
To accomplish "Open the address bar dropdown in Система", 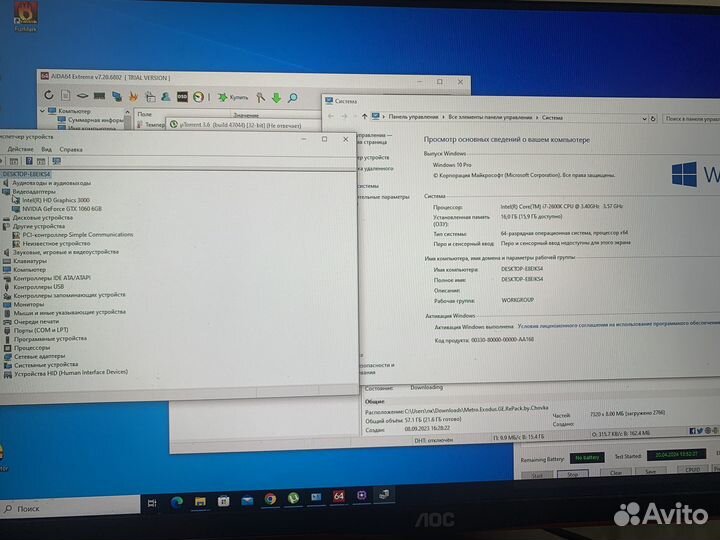I will pos(644,118).
